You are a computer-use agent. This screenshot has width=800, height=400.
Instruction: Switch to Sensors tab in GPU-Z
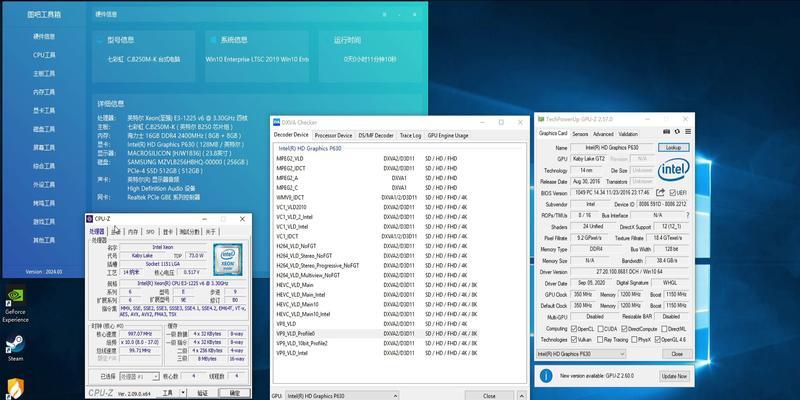580,134
